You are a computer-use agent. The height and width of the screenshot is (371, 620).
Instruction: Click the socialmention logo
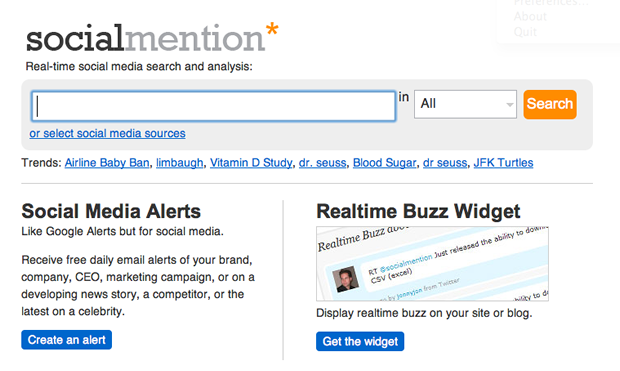152,37
